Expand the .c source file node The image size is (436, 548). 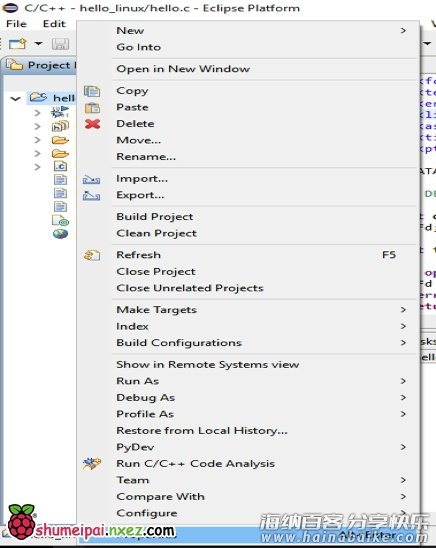[x=37, y=167]
